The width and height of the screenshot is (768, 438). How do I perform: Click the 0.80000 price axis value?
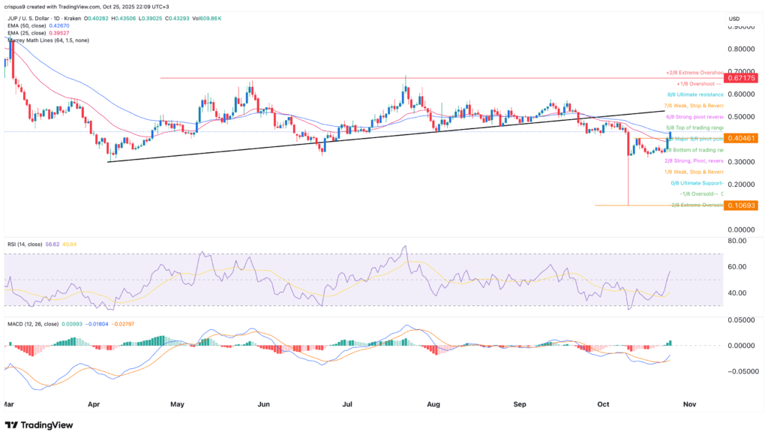click(x=741, y=49)
